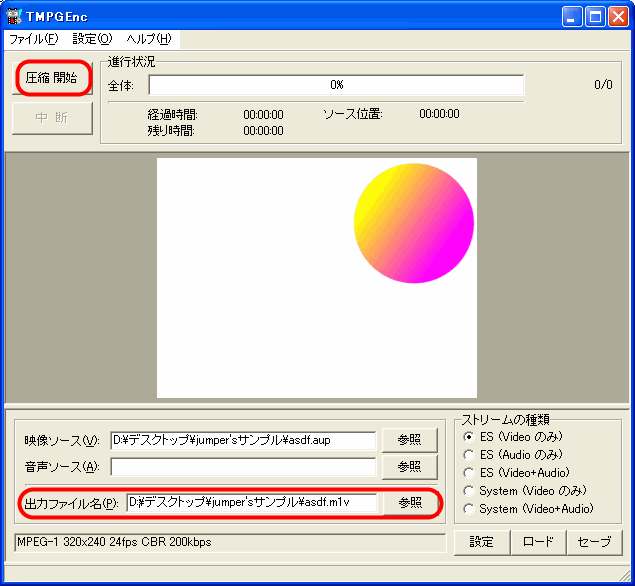The image size is (635, 586).
Task: Select ES (Video+Audio) stream type
Action: [x=469, y=473]
